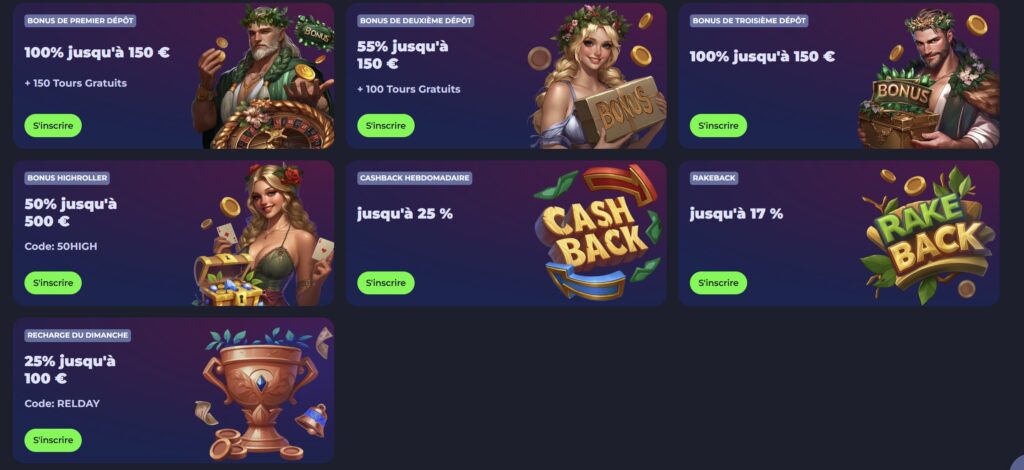Click the blonde woman holding Bonus box
Image resolution: width=1024 pixels, height=470 pixels.
tap(596, 76)
